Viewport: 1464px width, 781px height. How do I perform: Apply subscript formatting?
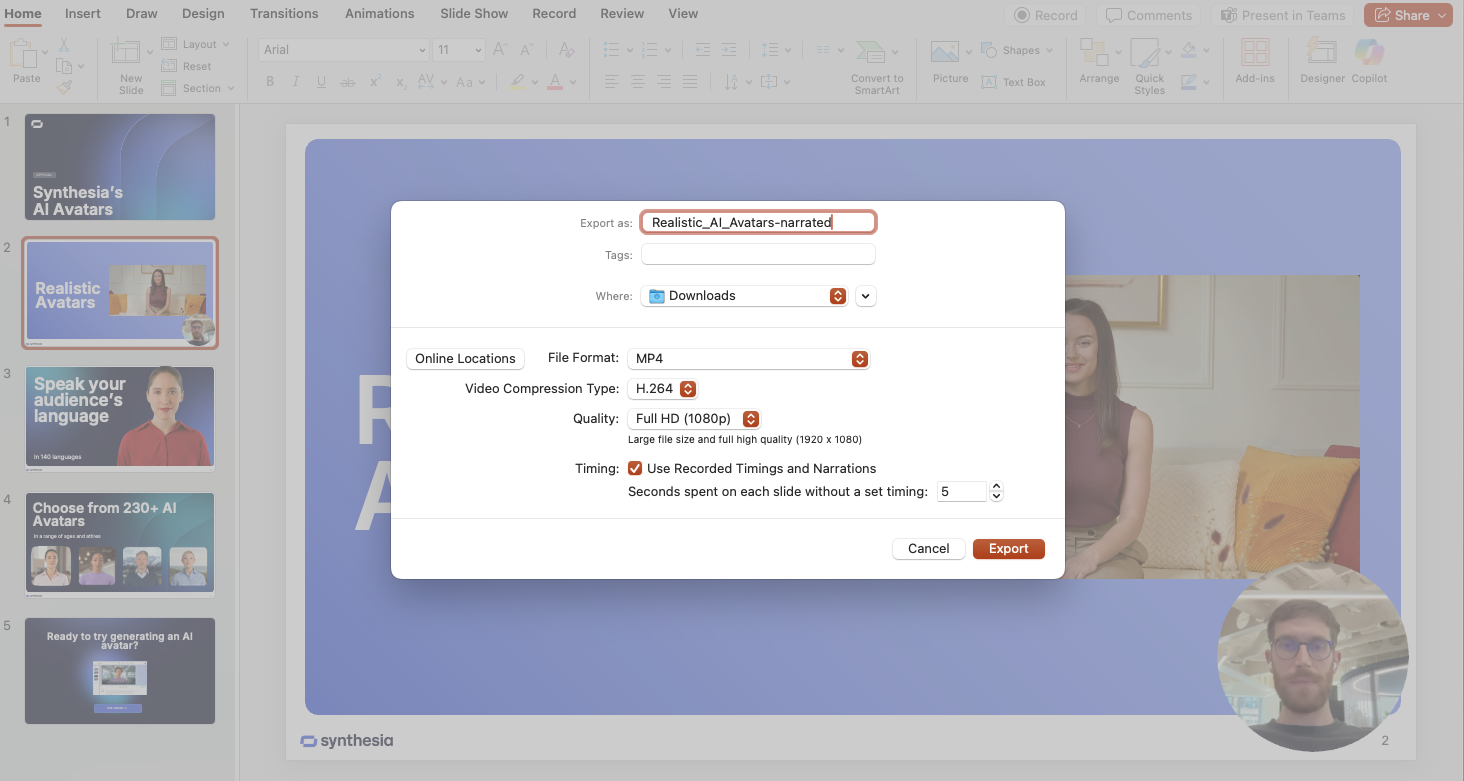coord(401,82)
